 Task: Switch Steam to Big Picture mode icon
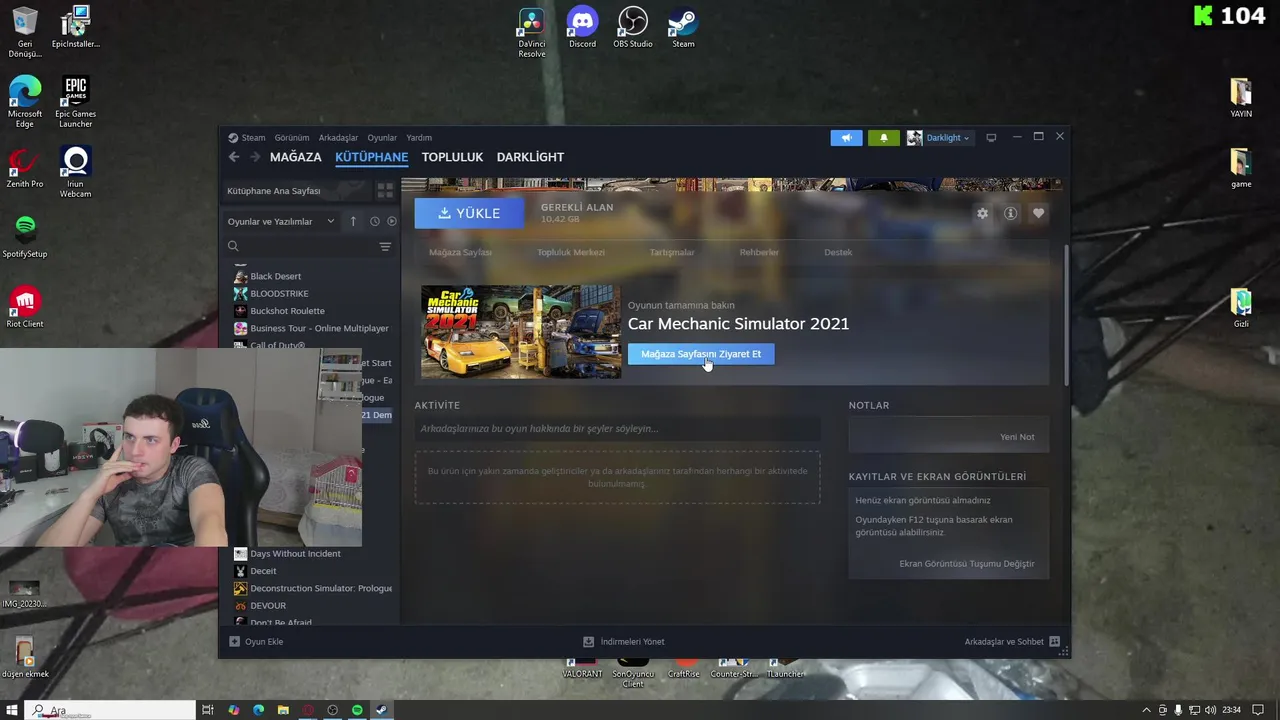pos(991,138)
